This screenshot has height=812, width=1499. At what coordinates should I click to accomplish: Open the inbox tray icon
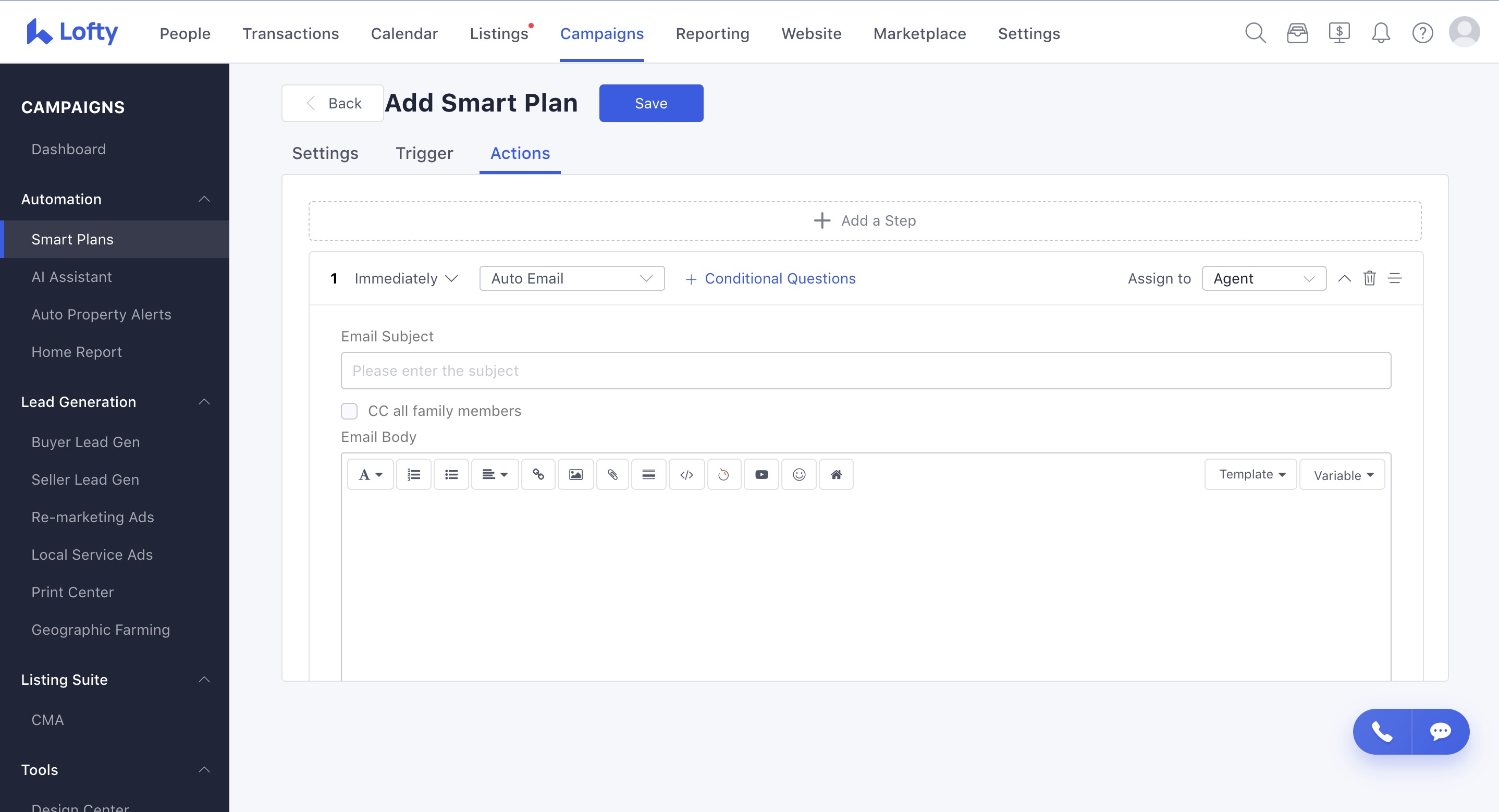click(1297, 33)
